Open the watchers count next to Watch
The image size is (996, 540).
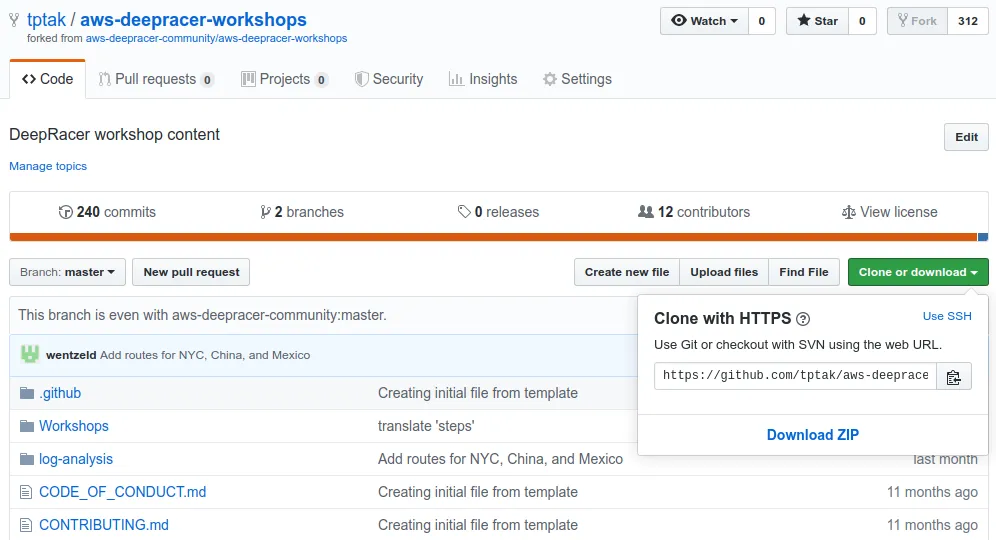pyautogui.click(x=762, y=21)
